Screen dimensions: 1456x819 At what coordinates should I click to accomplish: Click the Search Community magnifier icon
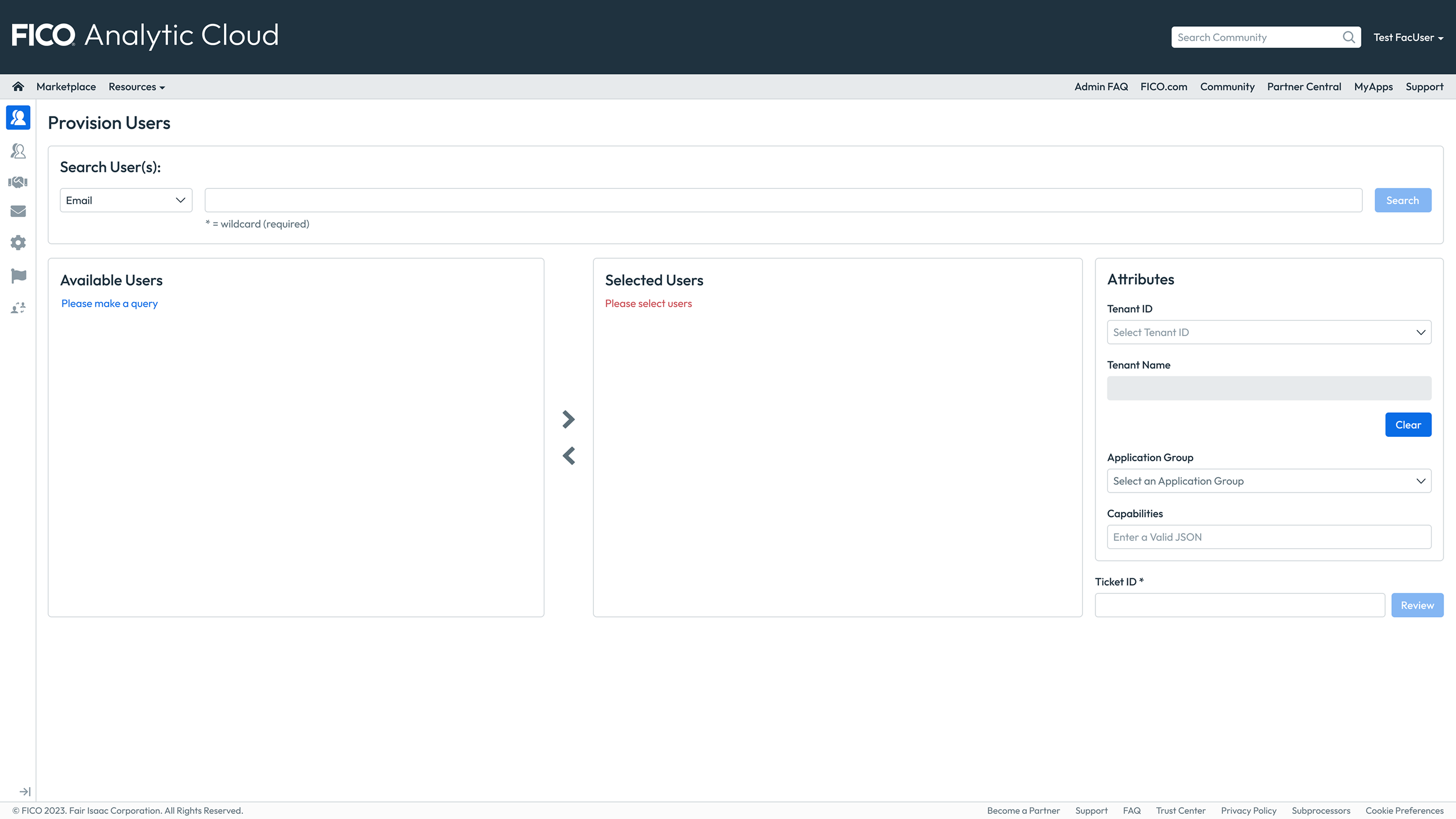pos(1349,38)
